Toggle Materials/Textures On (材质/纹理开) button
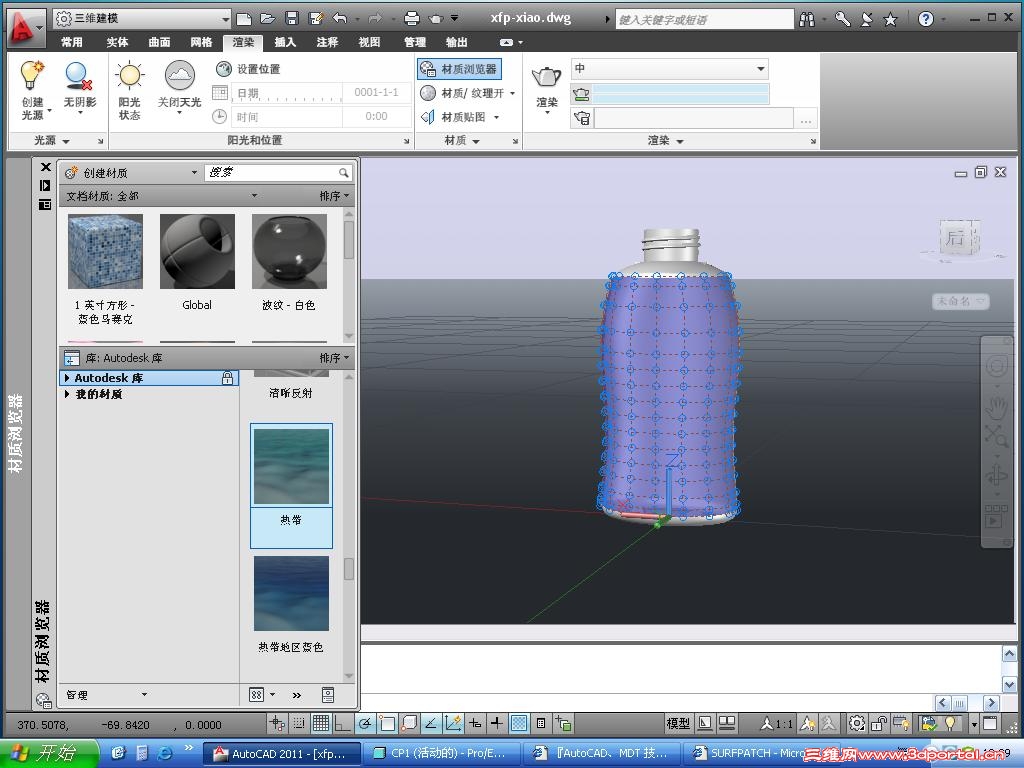The height and width of the screenshot is (768, 1024). pos(467,93)
